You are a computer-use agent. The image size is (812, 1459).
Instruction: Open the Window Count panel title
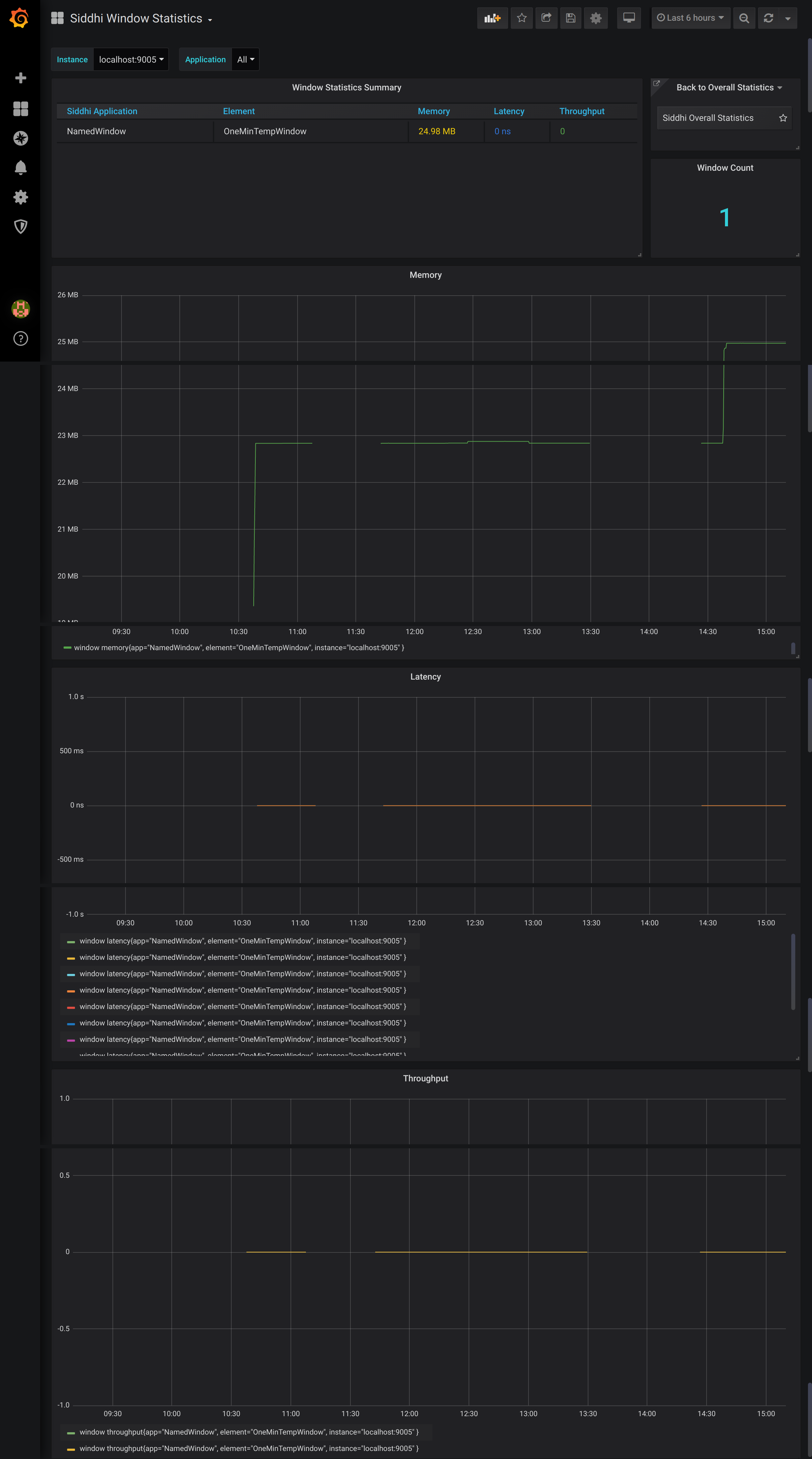[725, 168]
